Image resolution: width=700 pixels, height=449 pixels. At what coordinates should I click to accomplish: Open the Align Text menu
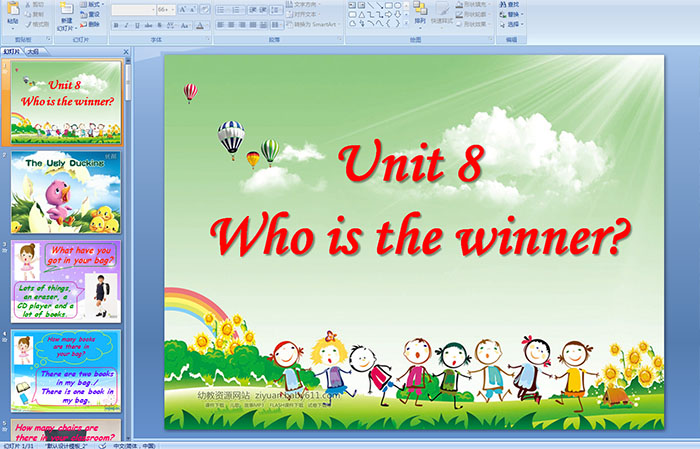point(301,14)
